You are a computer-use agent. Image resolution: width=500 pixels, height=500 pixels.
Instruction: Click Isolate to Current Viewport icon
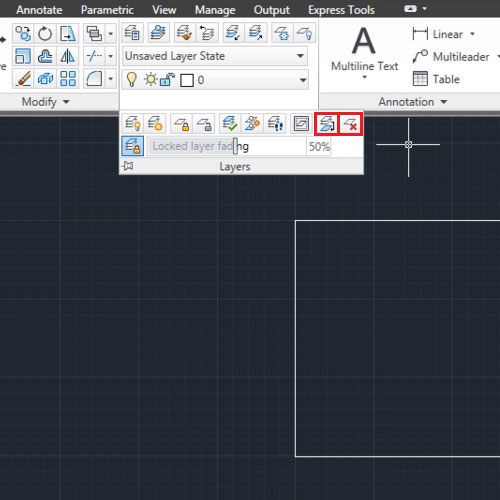click(301, 124)
